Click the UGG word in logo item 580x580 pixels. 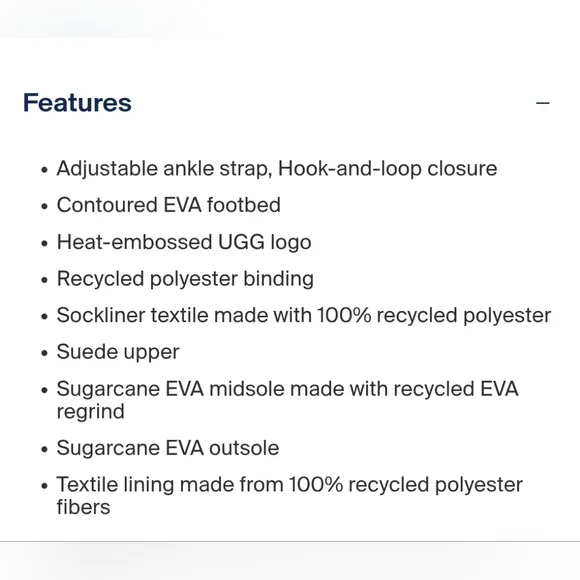pyautogui.click(x=241, y=242)
